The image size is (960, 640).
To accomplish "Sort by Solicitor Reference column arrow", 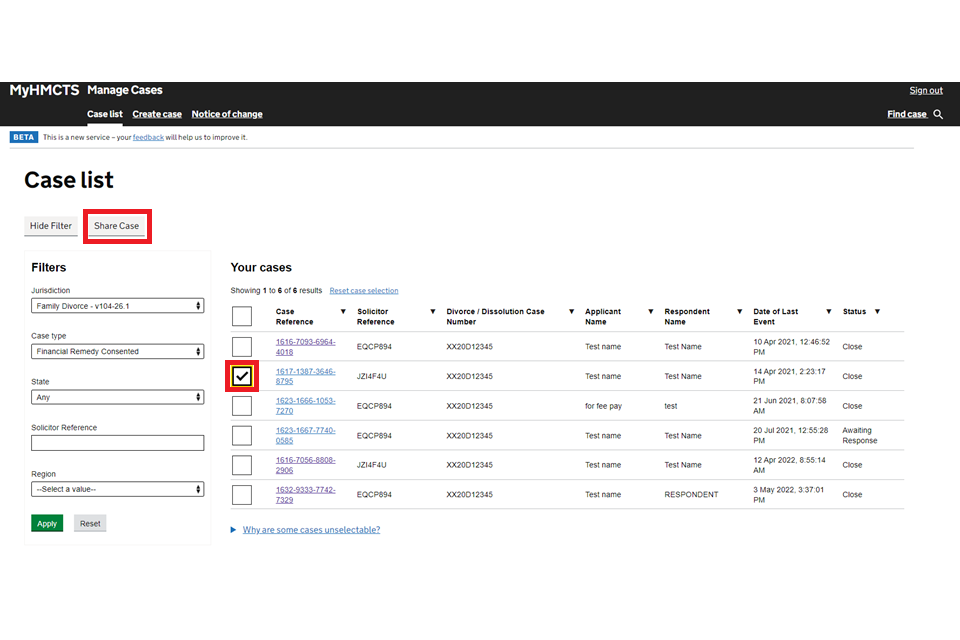I will pos(432,312).
